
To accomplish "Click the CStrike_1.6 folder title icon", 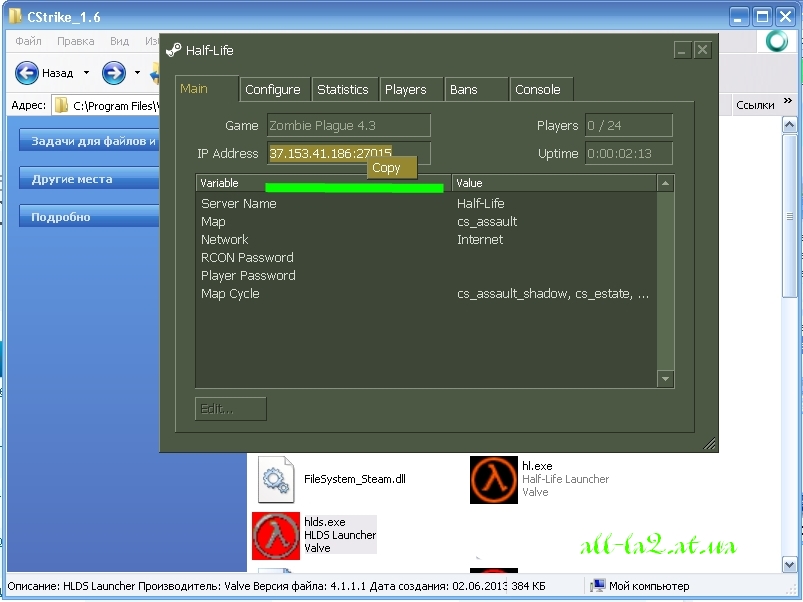I will [15, 16].
